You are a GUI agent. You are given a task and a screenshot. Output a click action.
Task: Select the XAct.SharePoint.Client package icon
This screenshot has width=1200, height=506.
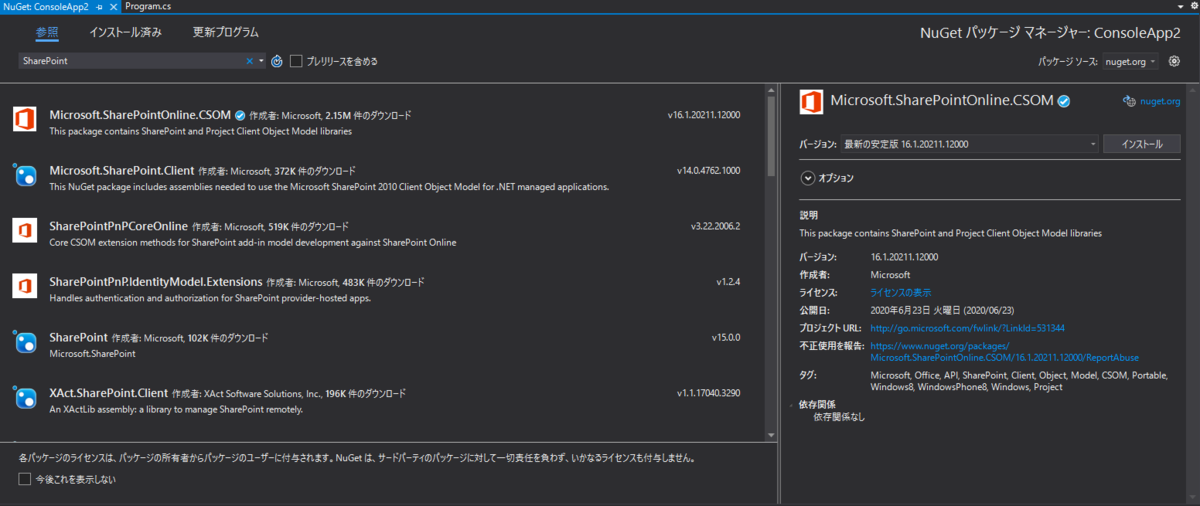point(25,399)
